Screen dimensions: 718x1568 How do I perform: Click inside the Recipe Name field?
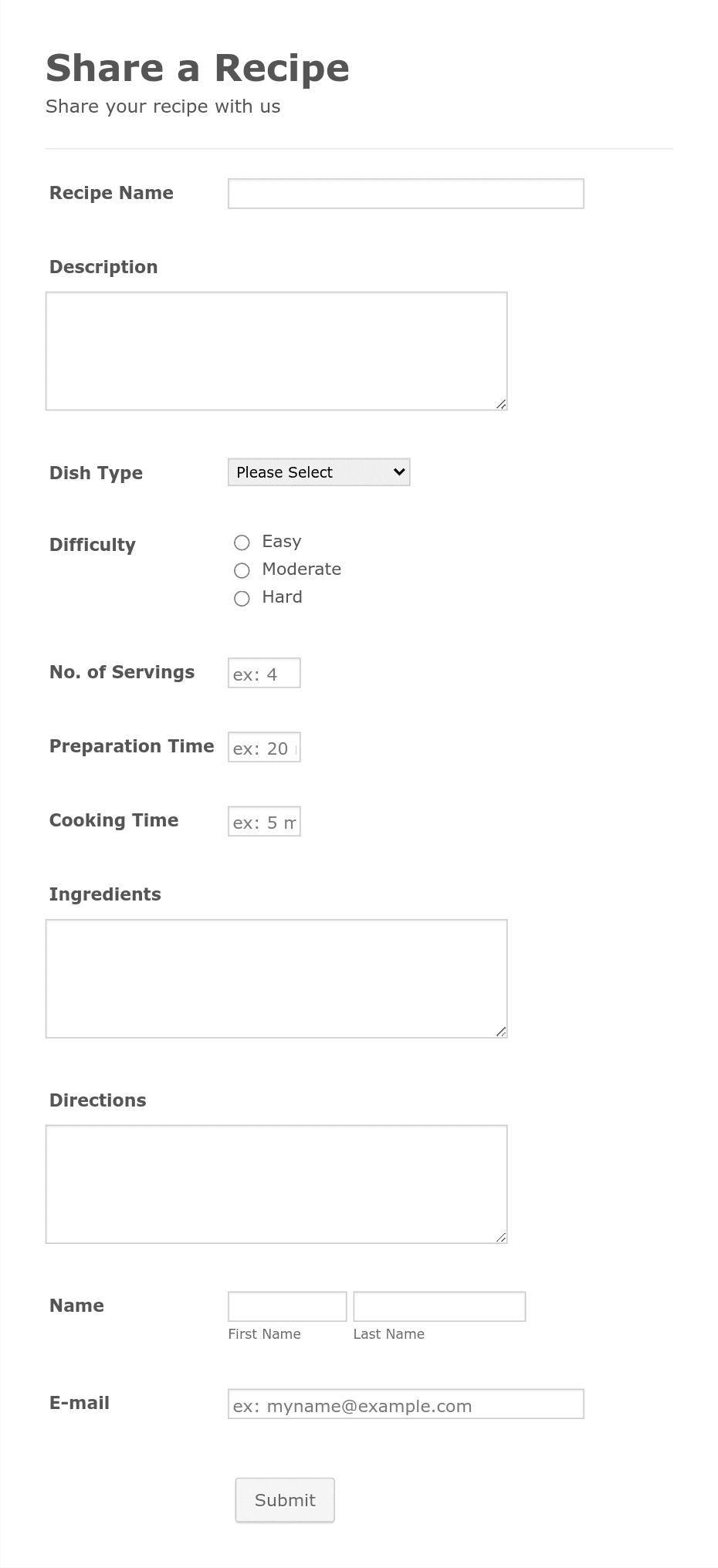click(x=405, y=193)
